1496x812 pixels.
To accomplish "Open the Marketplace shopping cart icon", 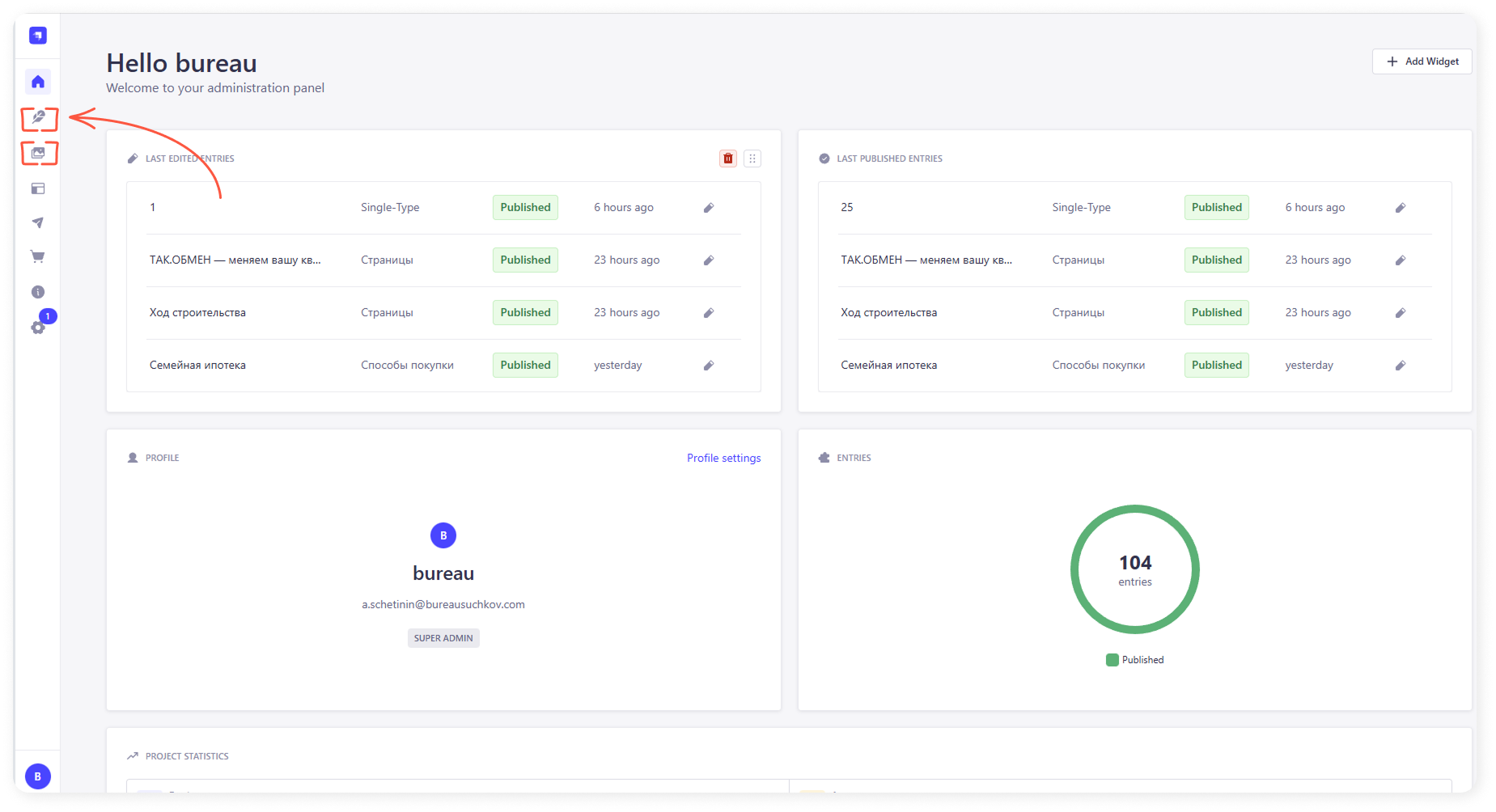I will [x=38, y=257].
